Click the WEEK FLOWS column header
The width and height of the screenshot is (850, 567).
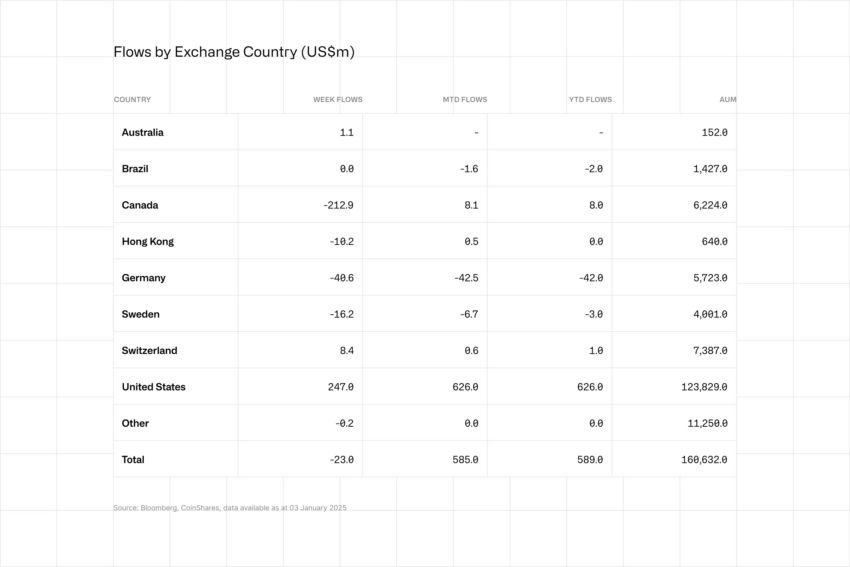pos(338,100)
